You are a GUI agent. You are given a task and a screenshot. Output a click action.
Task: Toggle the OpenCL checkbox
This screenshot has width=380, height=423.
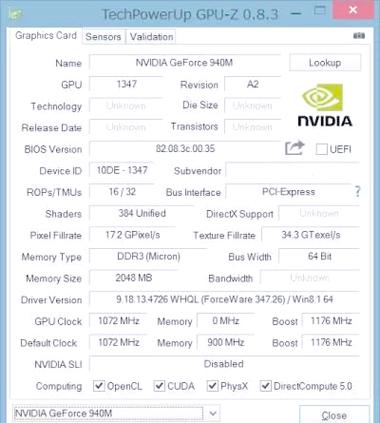(99, 386)
